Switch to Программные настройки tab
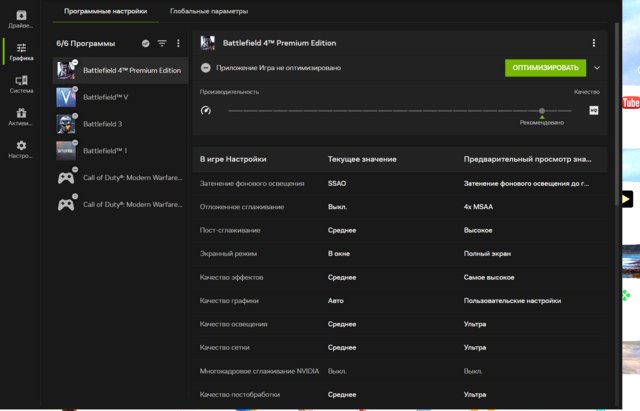 tap(105, 11)
